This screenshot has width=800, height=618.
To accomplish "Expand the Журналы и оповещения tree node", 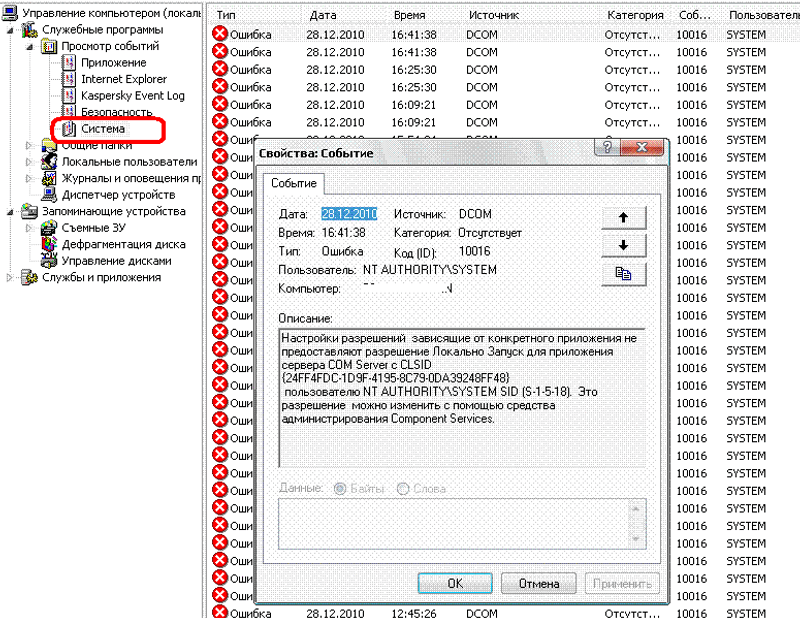I will pos(30,178).
